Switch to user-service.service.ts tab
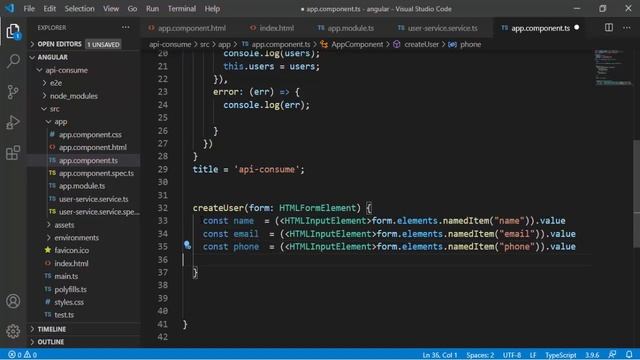This screenshot has height=360, width=640. pos(438,28)
